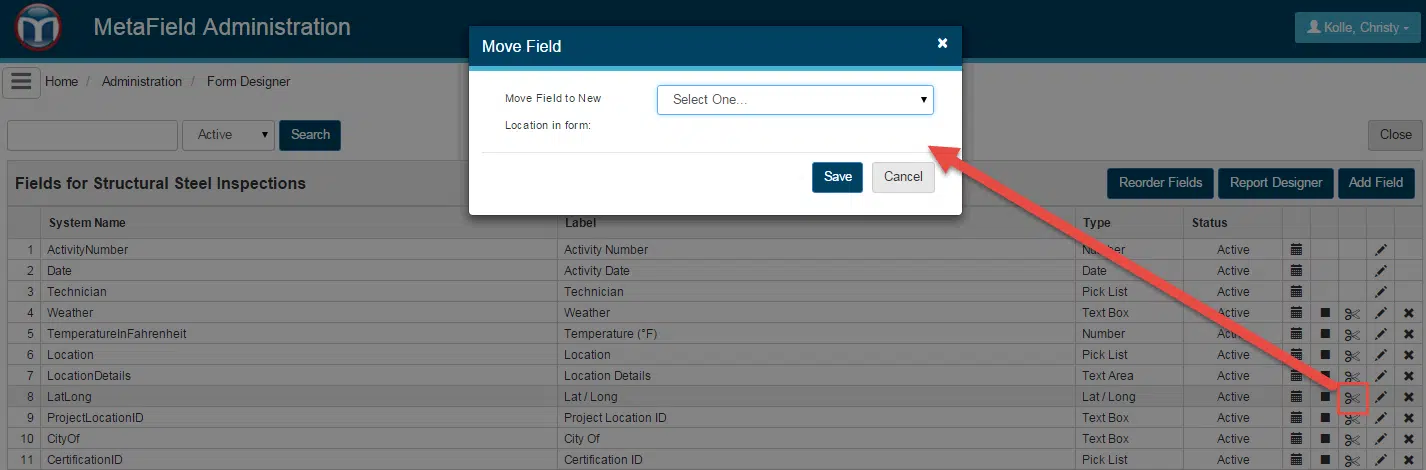Click the hamburger menu icon
Viewport: 1426px width, 470px height.
21,82
